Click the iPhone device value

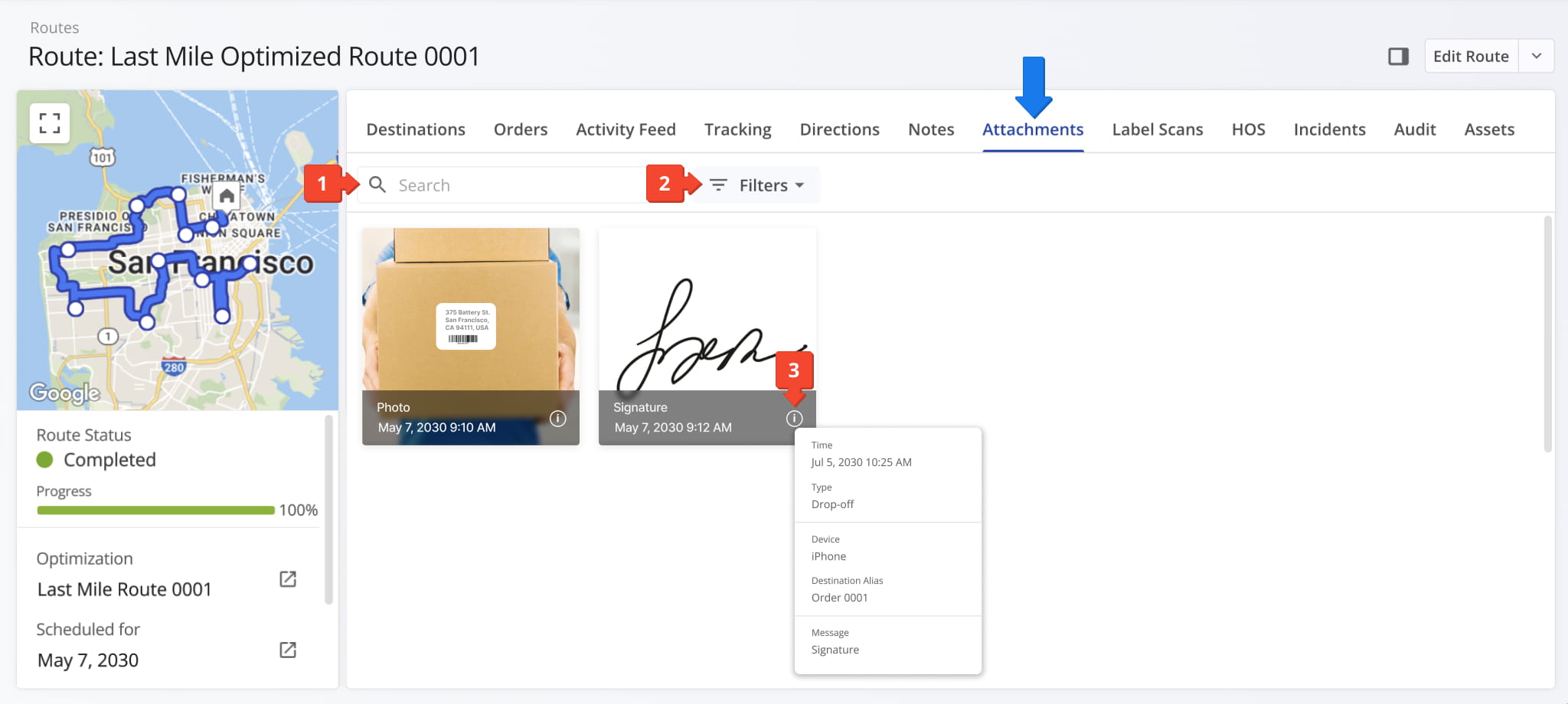[x=828, y=556]
